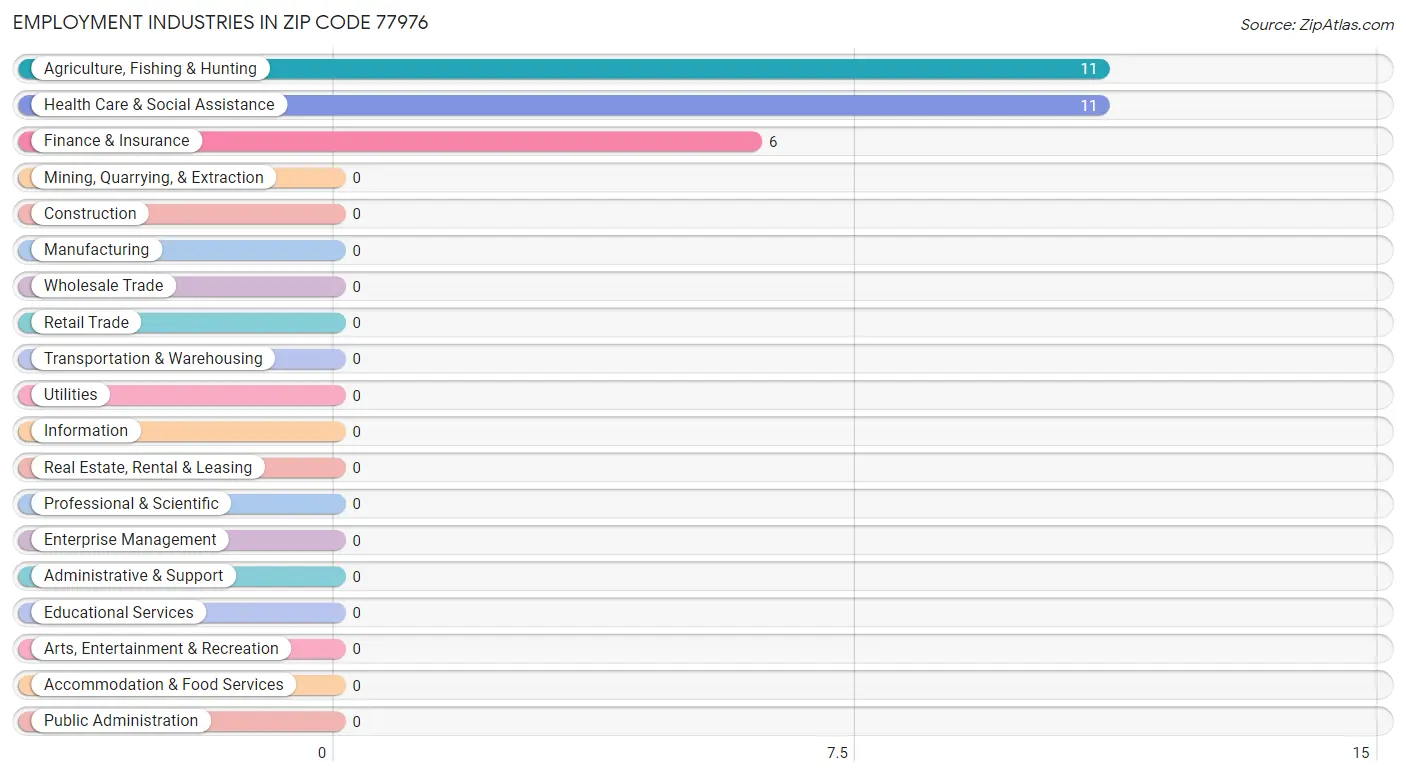Click value 6 beside the Finance & Insurance bar
This screenshot has height=776, width=1406.
[x=773, y=142]
